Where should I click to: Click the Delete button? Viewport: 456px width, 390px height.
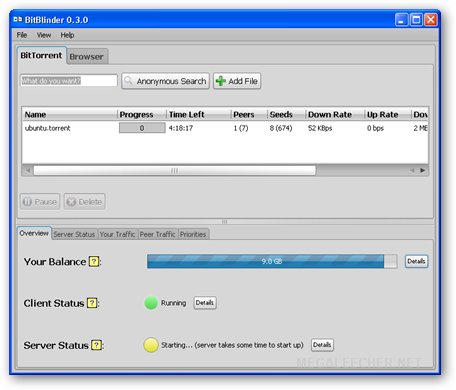85,202
